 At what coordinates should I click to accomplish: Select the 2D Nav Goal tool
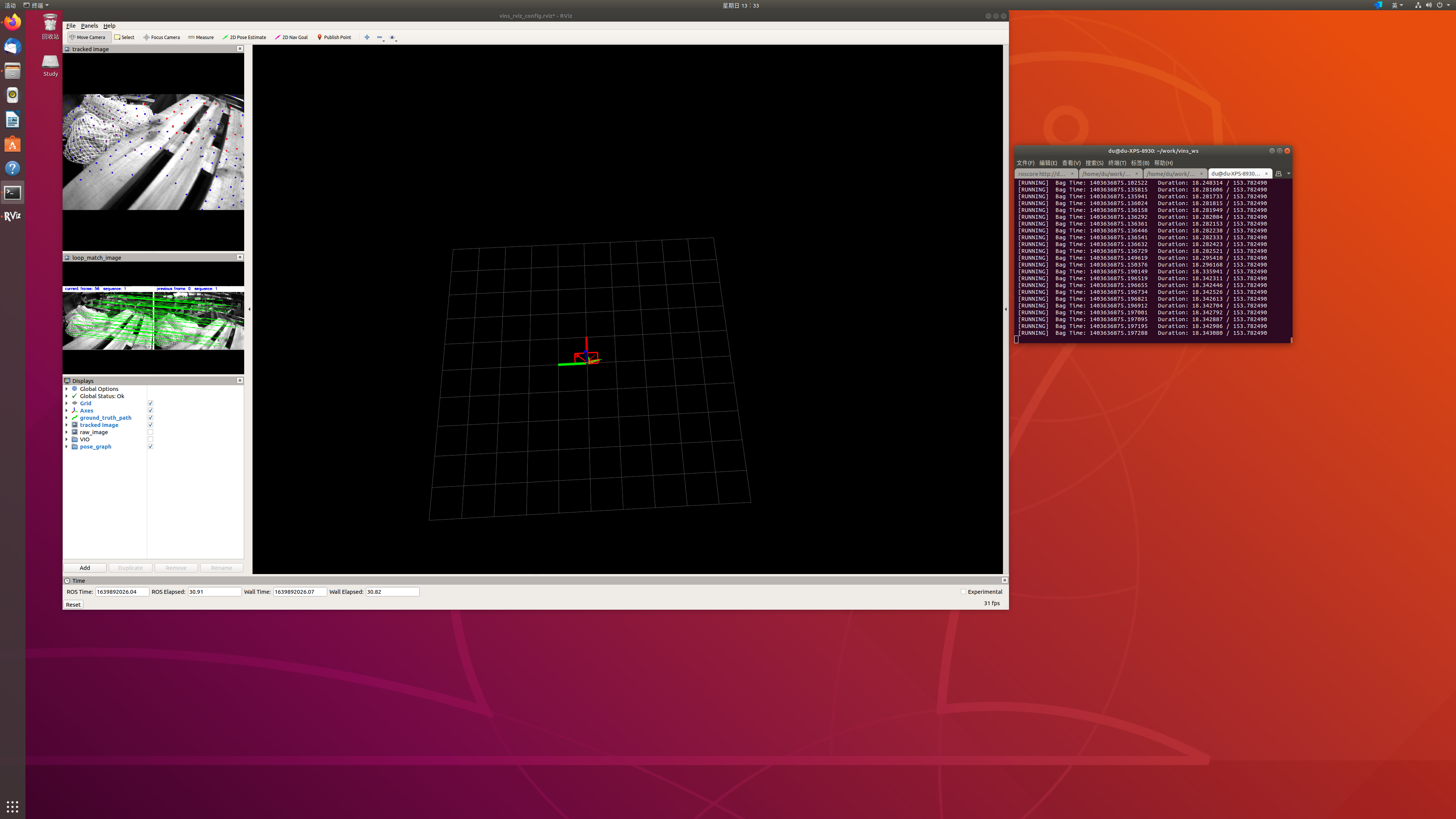tap(291, 37)
